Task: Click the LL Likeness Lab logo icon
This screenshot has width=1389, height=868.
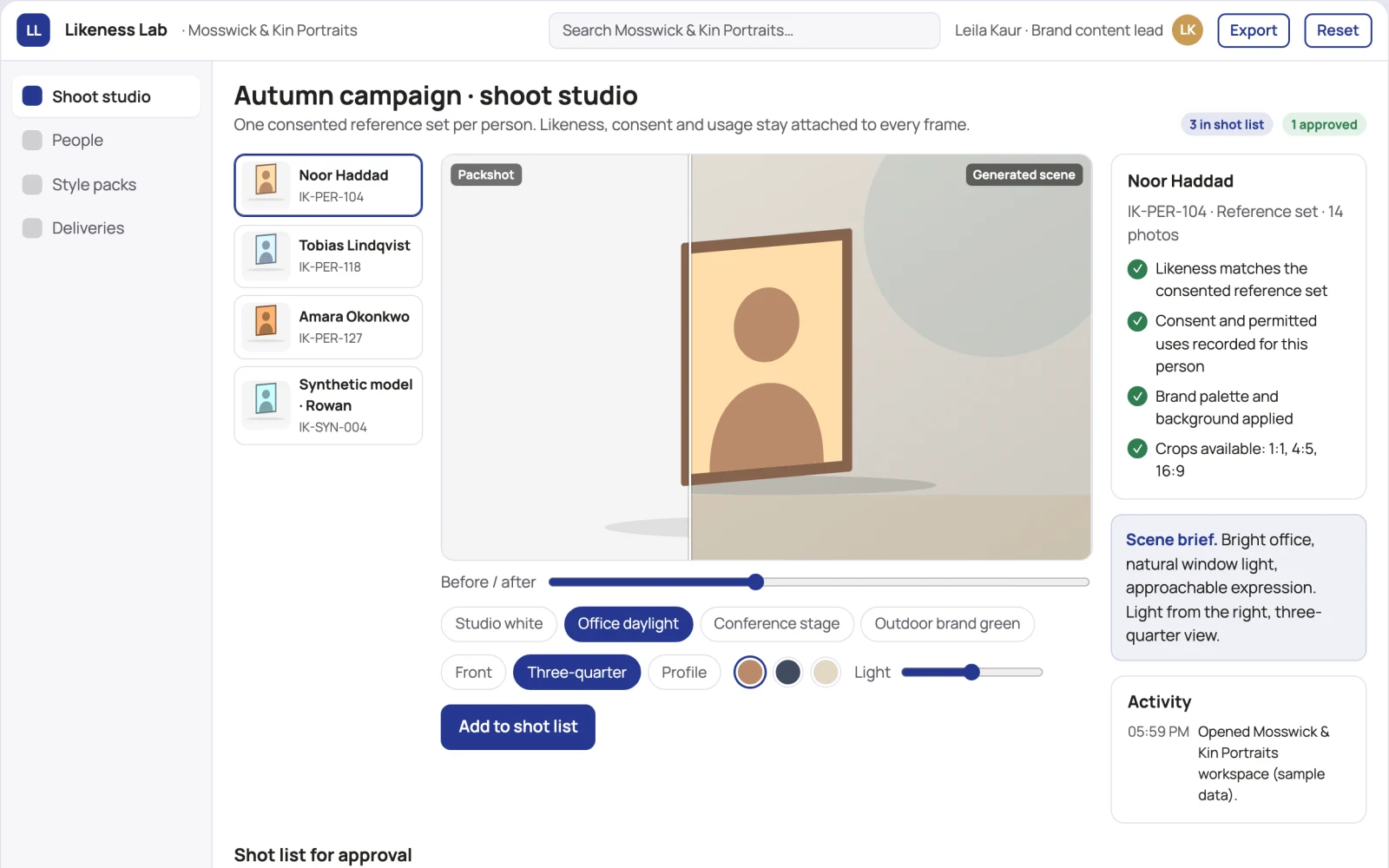Action: [33, 30]
